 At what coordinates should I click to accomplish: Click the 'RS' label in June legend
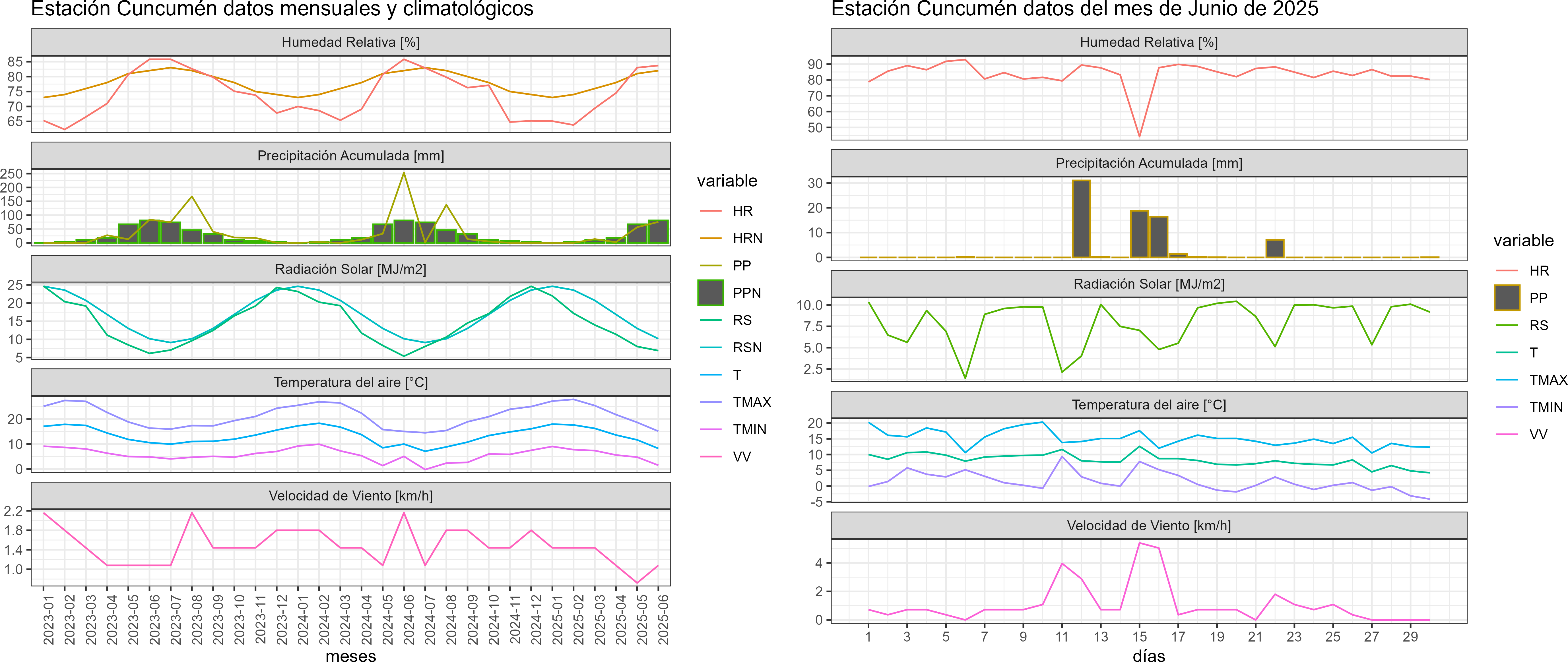click(x=1538, y=326)
